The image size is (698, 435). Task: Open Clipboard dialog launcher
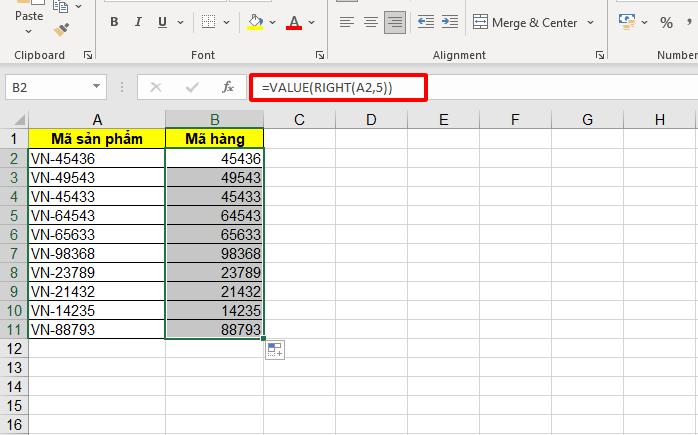(x=88, y=55)
